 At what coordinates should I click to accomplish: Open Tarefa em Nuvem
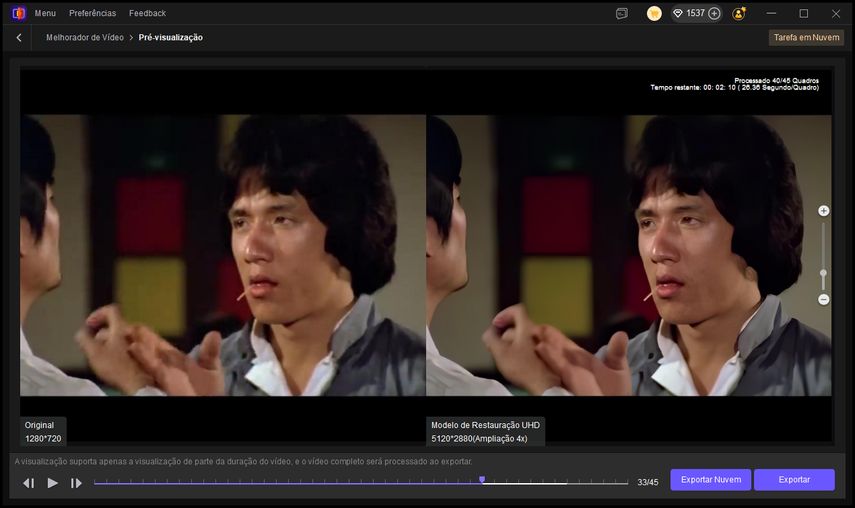[806, 38]
